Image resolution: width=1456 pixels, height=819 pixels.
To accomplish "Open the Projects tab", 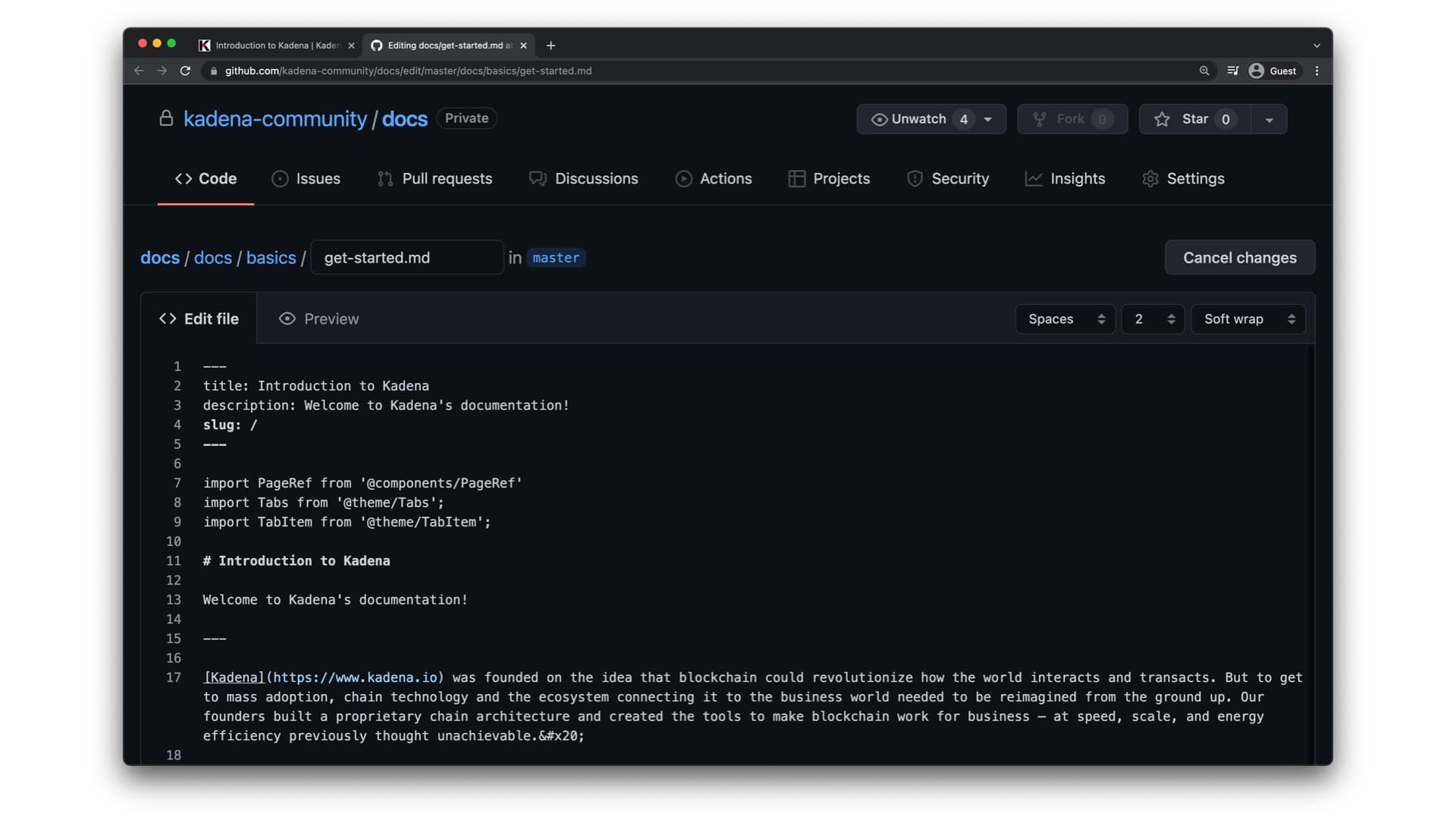I will tap(830, 178).
